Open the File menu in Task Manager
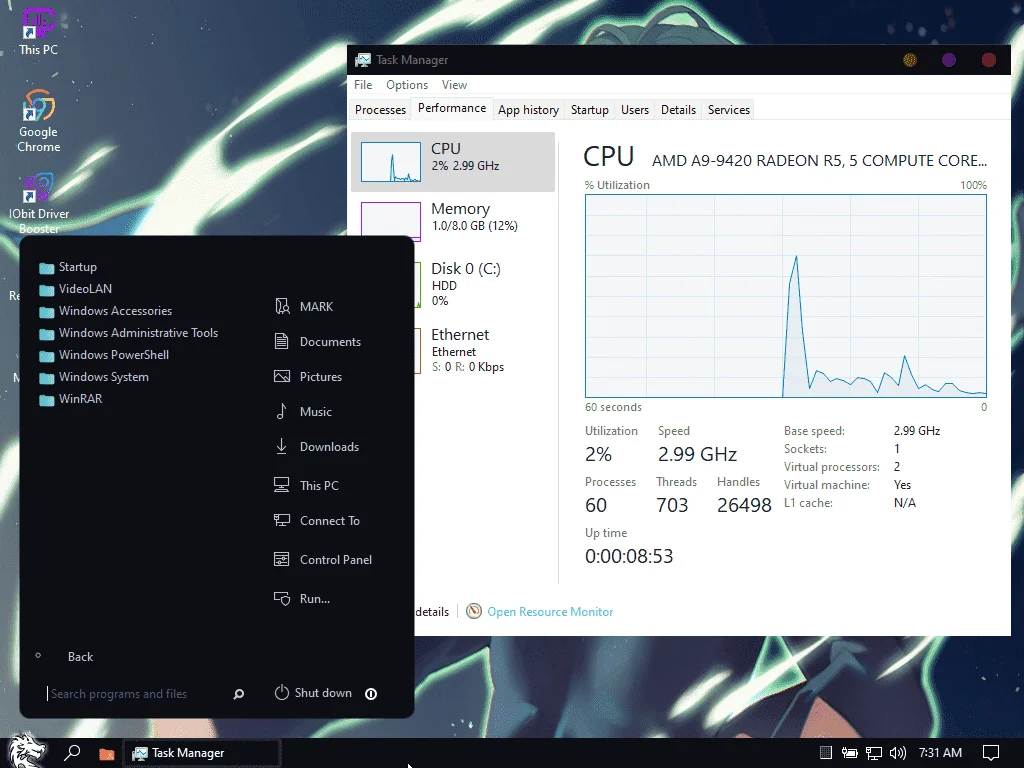 [363, 85]
